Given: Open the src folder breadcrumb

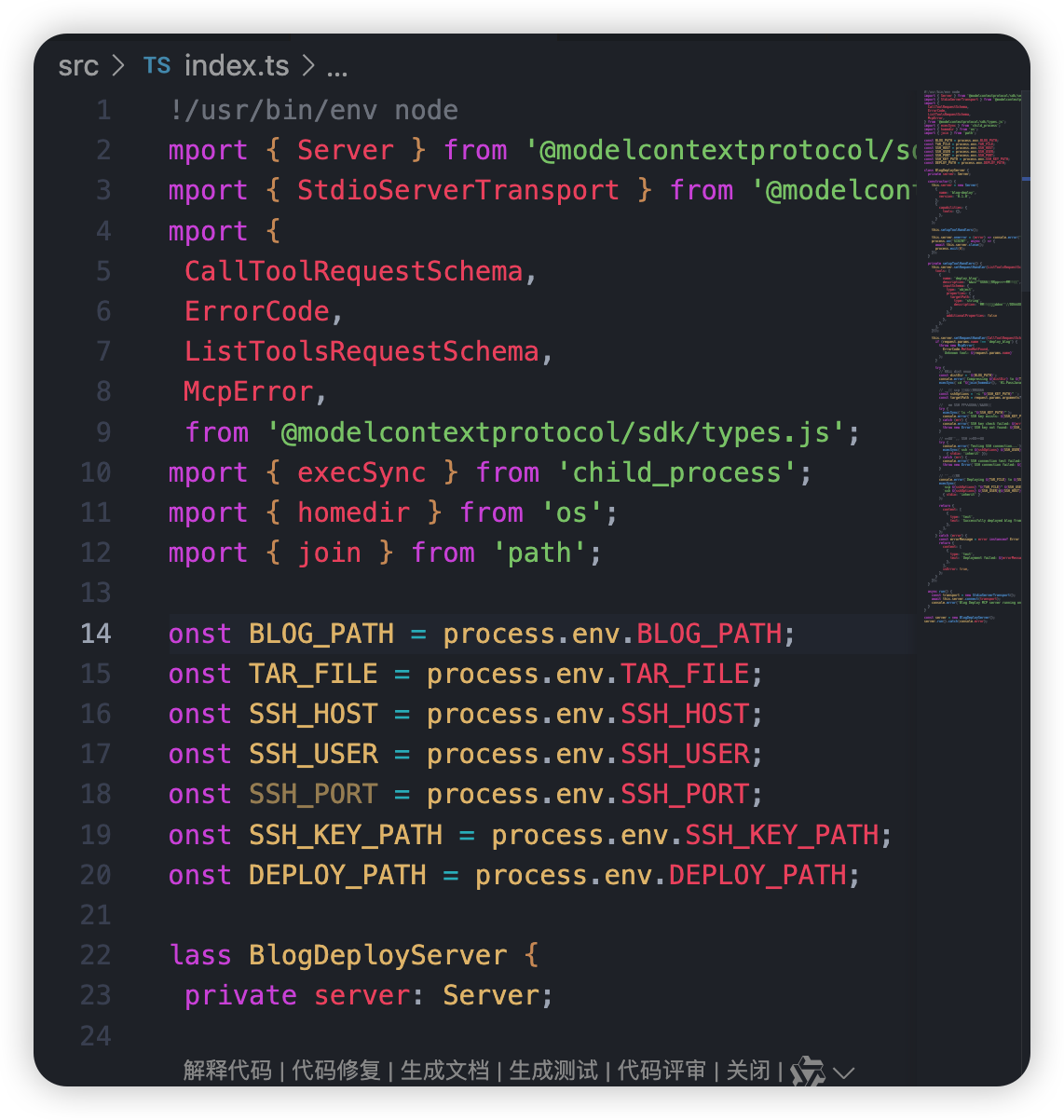Looking at the screenshot, I should click(x=78, y=66).
